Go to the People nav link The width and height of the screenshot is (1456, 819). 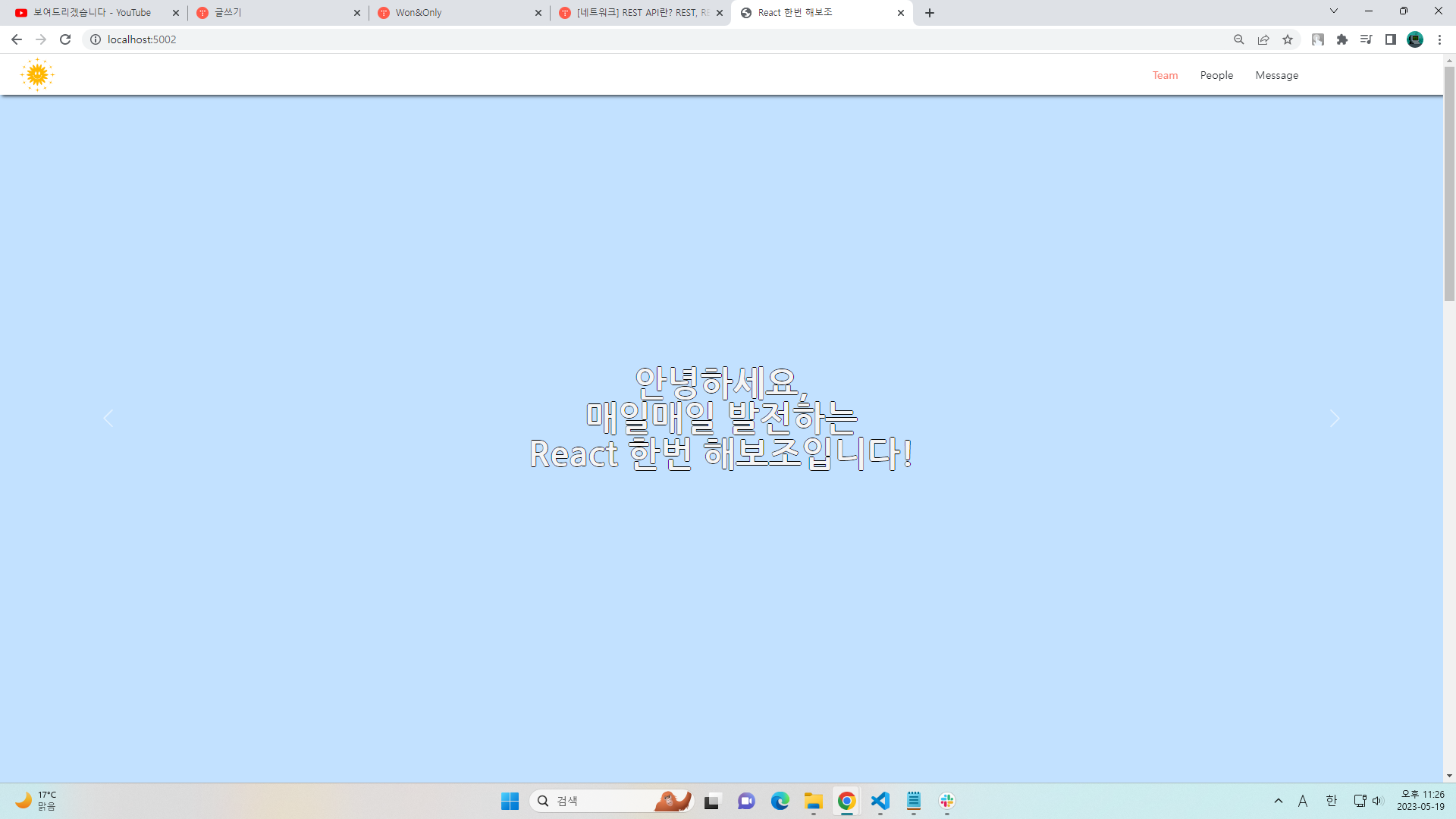pos(1216,75)
